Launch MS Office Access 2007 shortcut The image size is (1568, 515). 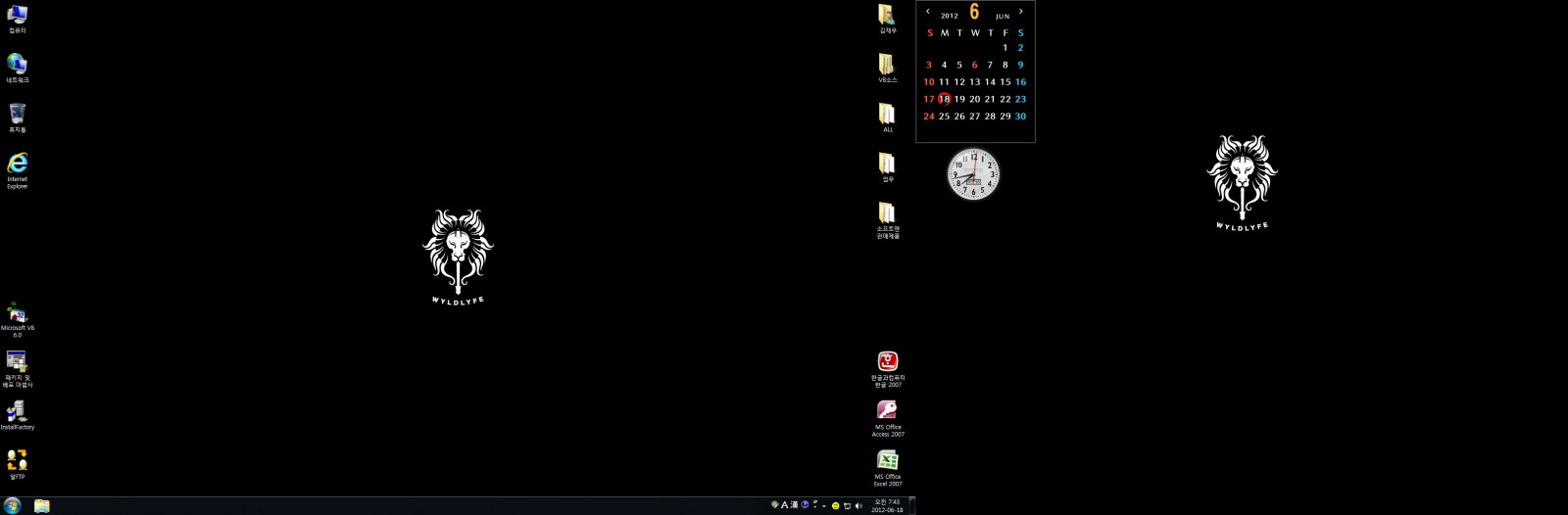(887, 411)
